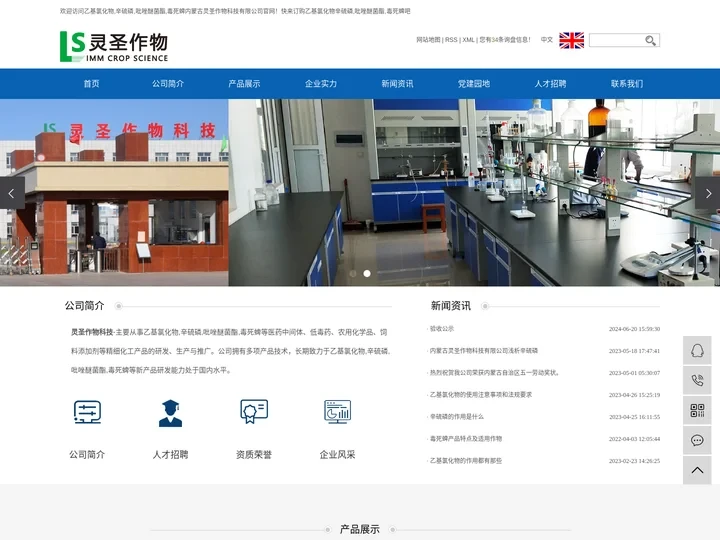Click the 产品展示 section heading
This screenshot has width=720, height=540.
click(360, 529)
